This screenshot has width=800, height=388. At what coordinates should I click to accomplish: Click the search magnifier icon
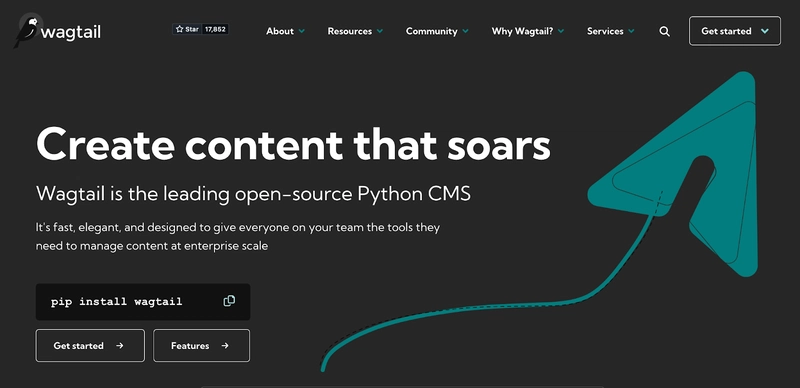664,31
